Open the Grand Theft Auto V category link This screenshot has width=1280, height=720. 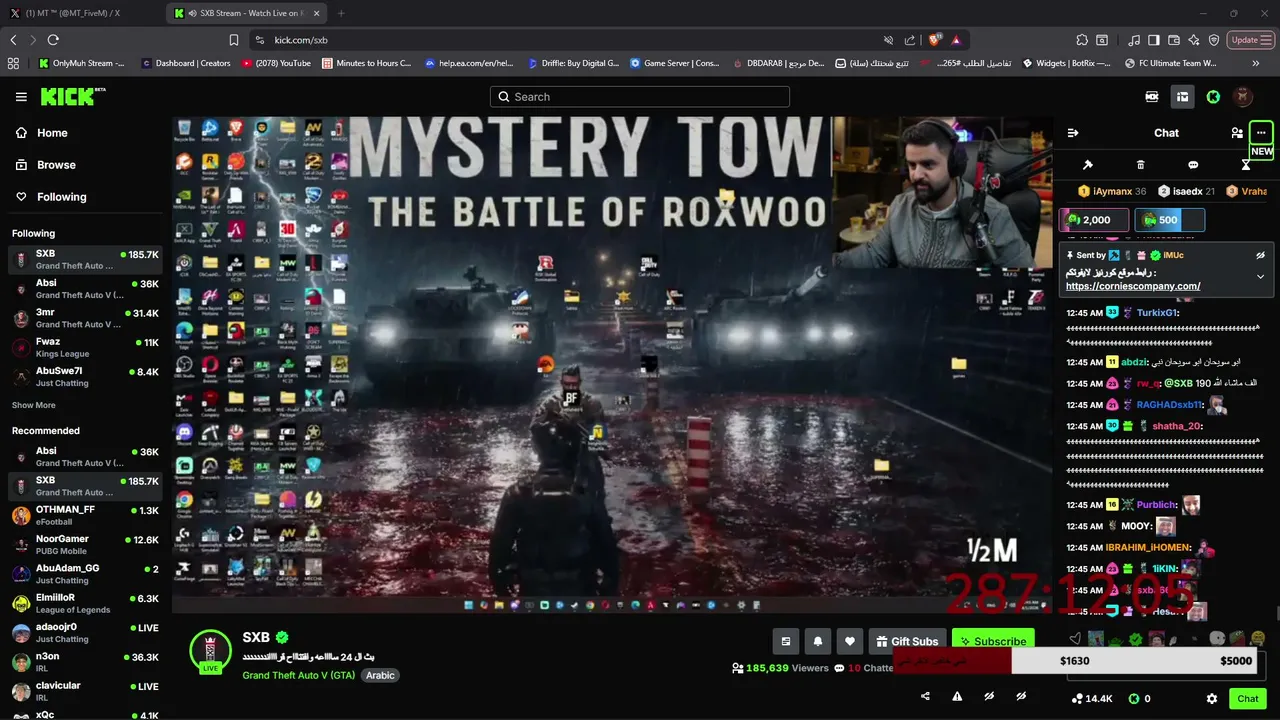coord(299,675)
